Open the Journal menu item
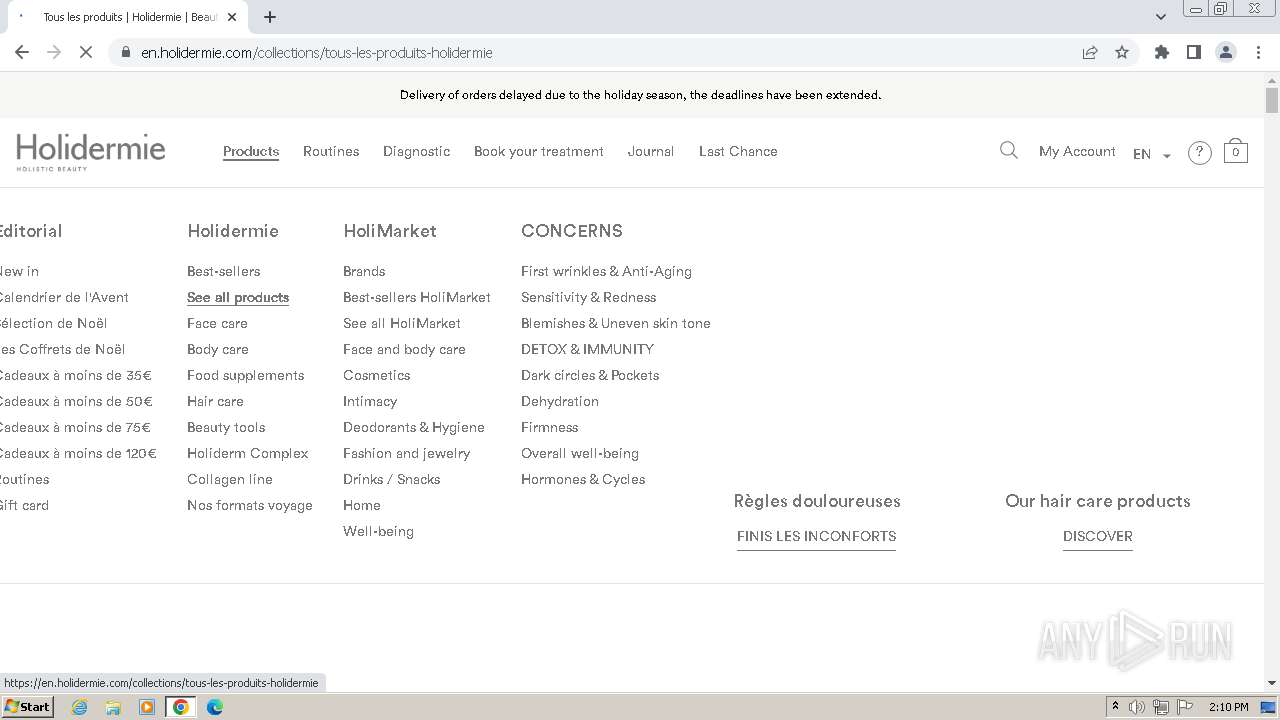 [651, 151]
